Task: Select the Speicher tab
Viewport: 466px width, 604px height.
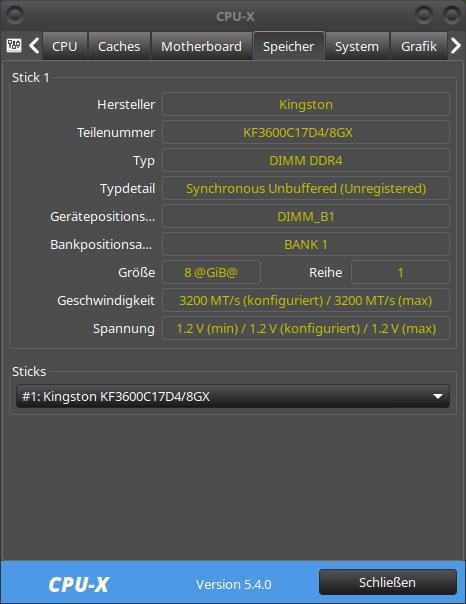Action: 288,46
